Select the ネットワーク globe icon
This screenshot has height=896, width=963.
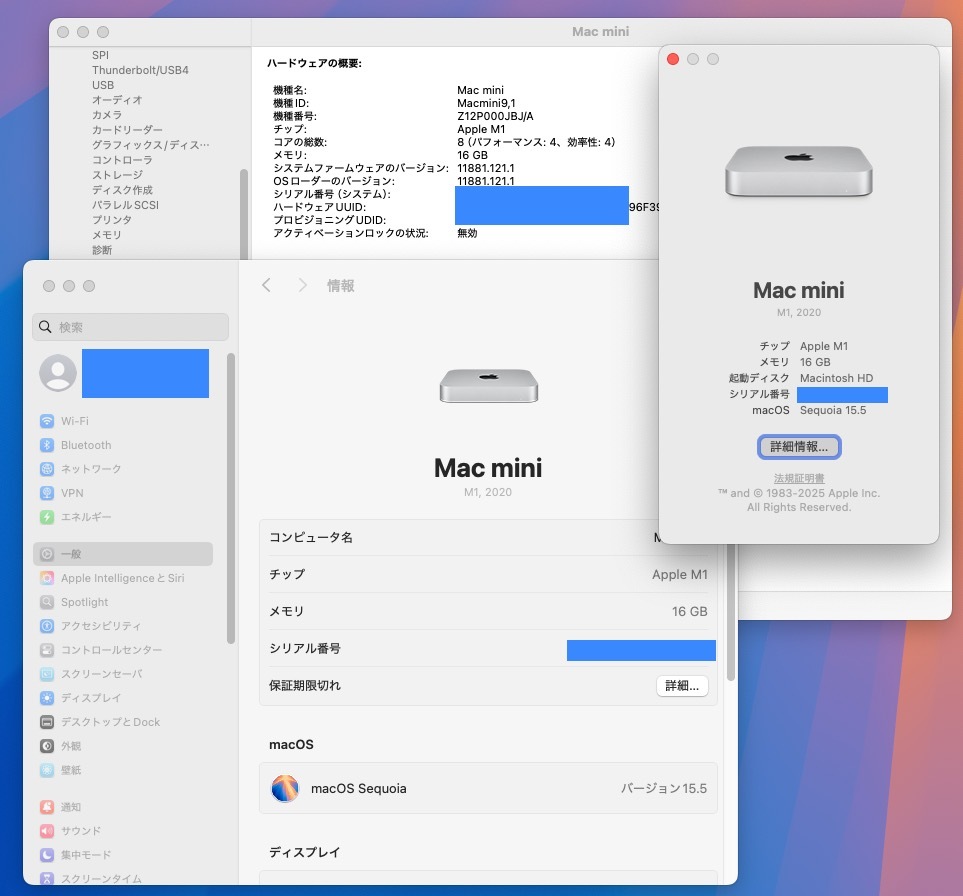[x=47, y=469]
